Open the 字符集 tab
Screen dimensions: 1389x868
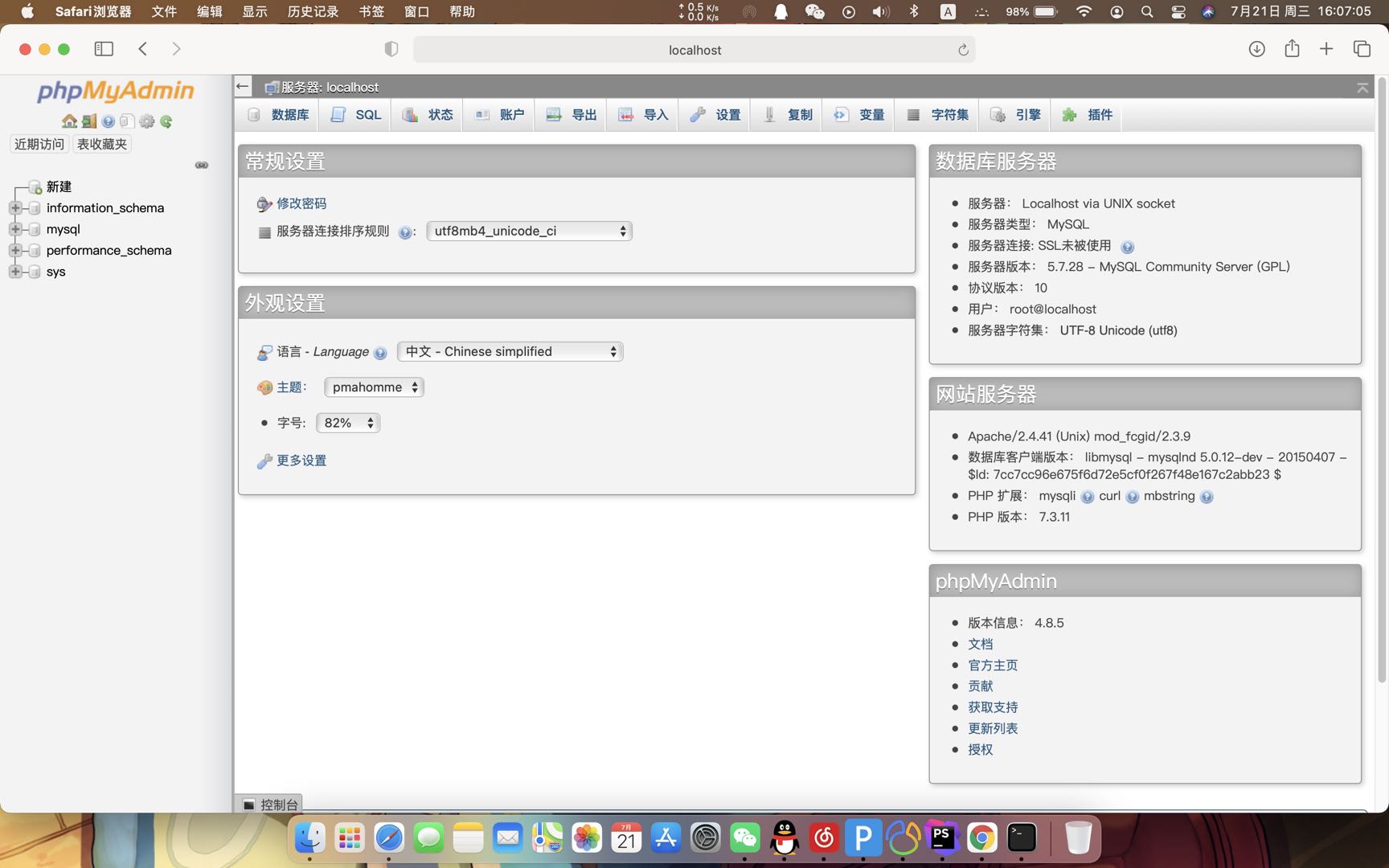937,115
